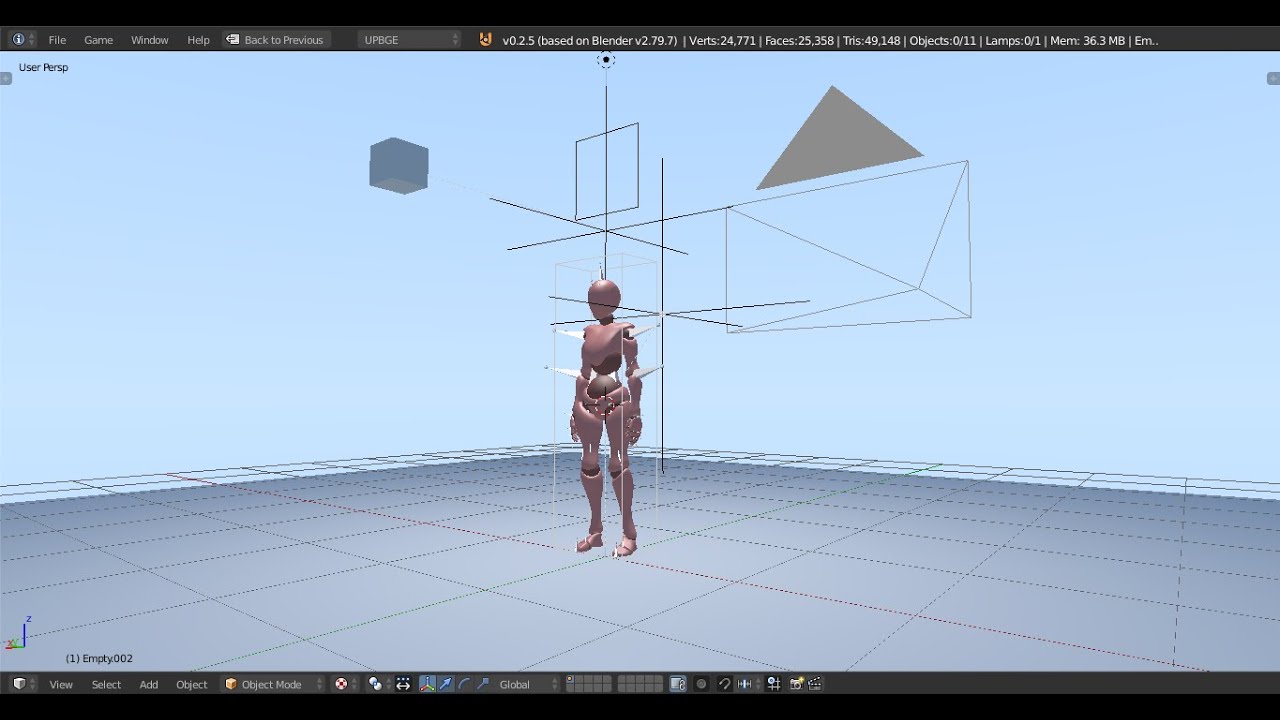The height and width of the screenshot is (720, 1280).
Task: Open the Help menu
Action: pyautogui.click(x=198, y=40)
